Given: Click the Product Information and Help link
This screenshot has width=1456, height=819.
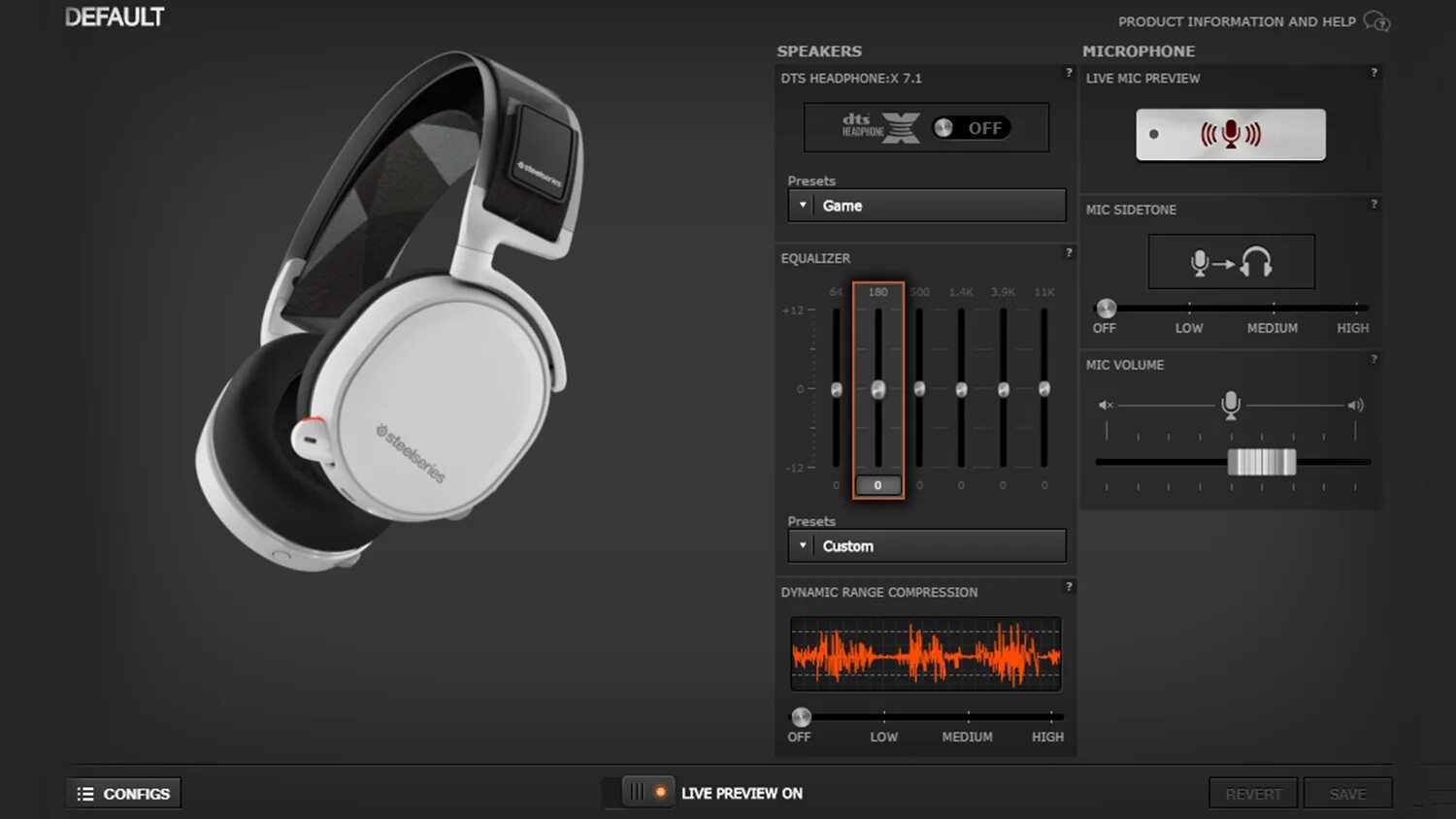Looking at the screenshot, I should point(1237,21).
